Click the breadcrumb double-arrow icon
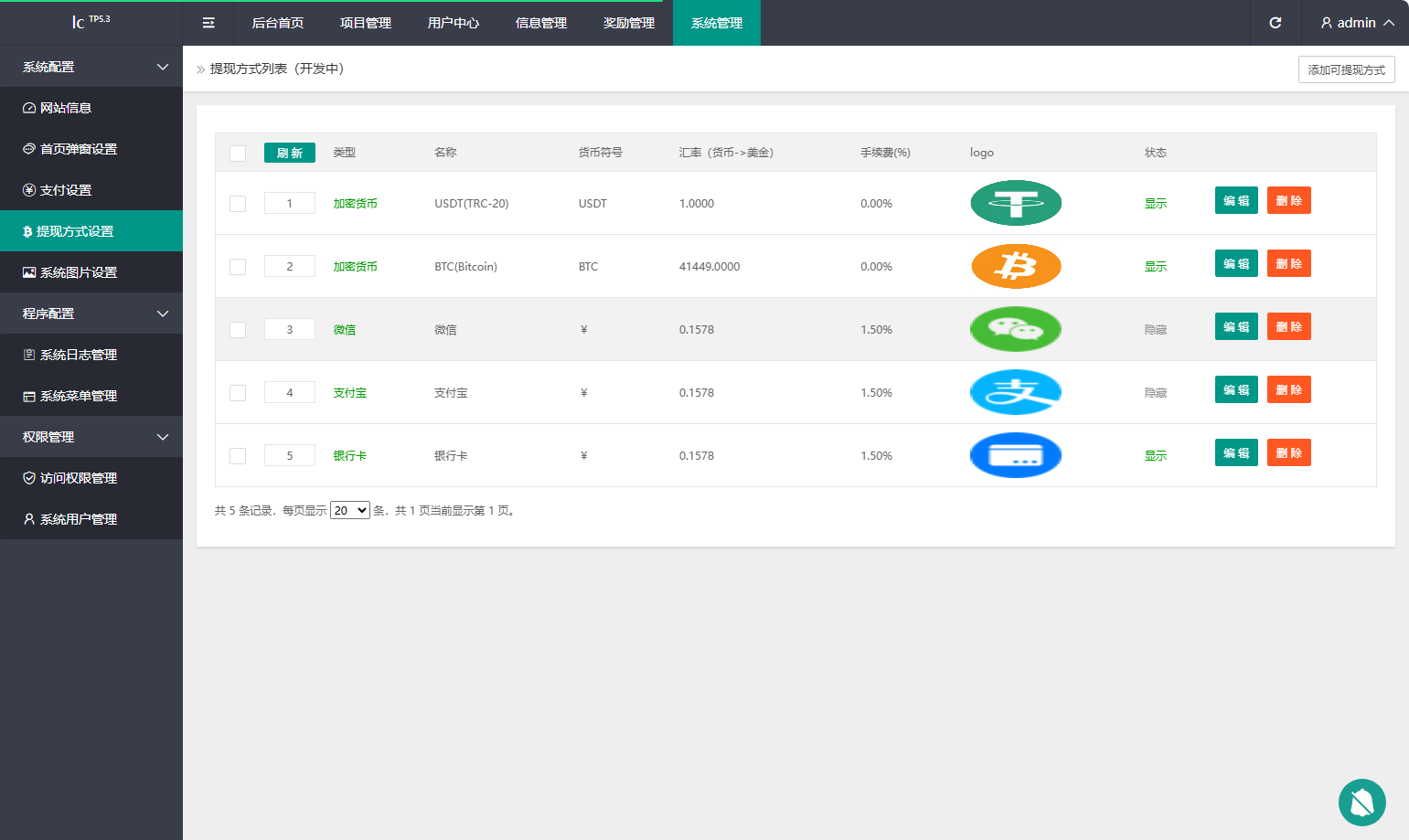 [x=201, y=69]
